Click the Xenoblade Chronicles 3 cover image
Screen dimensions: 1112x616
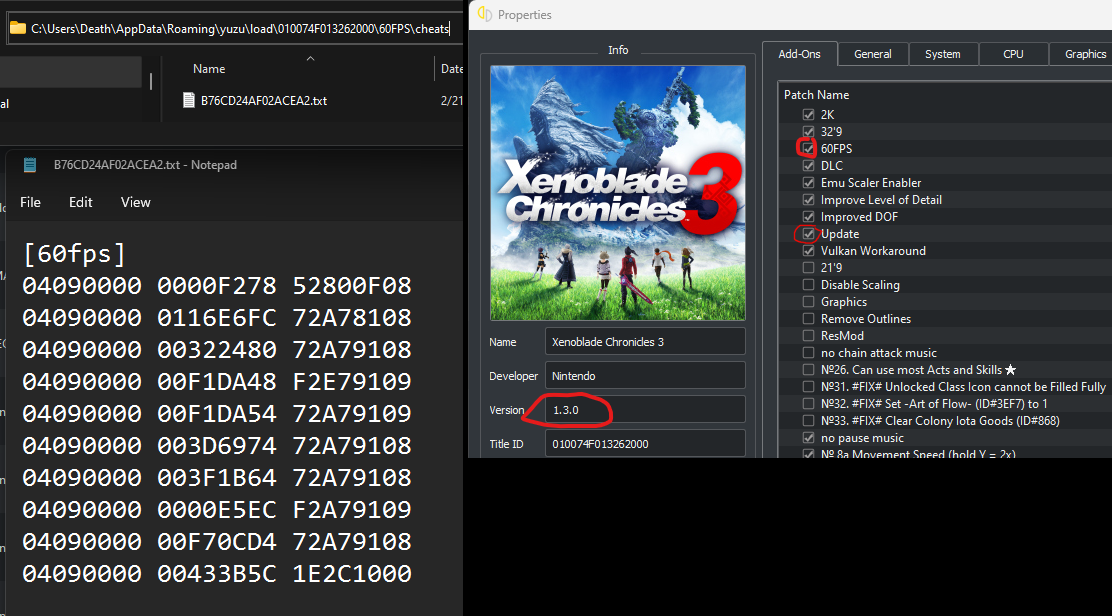[618, 193]
